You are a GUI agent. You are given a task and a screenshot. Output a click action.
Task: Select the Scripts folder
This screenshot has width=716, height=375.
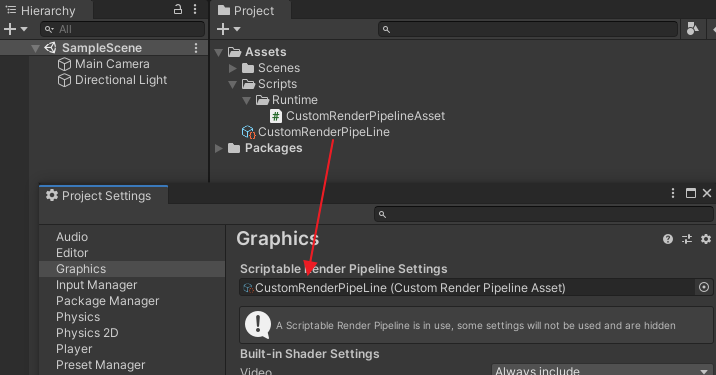277,84
